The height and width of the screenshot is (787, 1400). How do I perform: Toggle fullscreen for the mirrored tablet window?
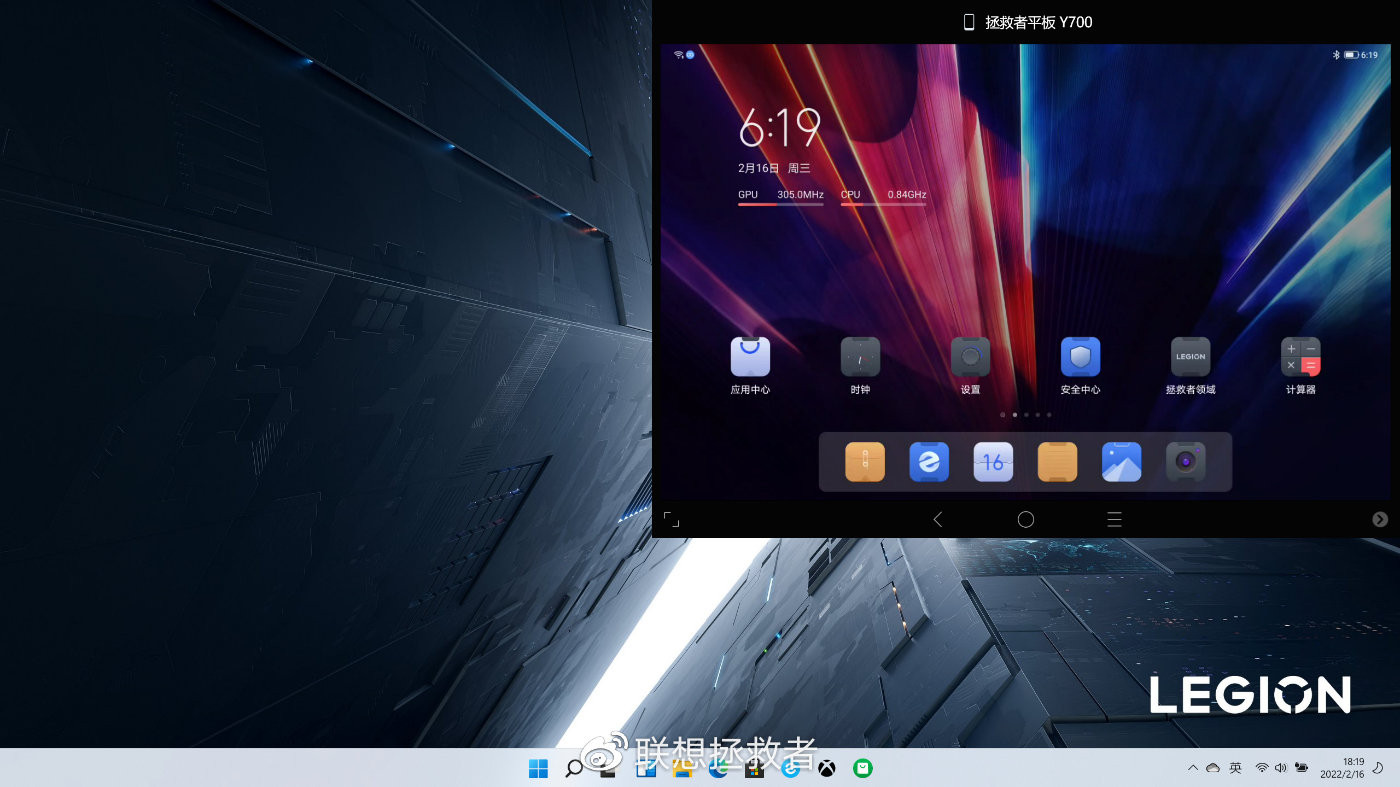pos(671,519)
